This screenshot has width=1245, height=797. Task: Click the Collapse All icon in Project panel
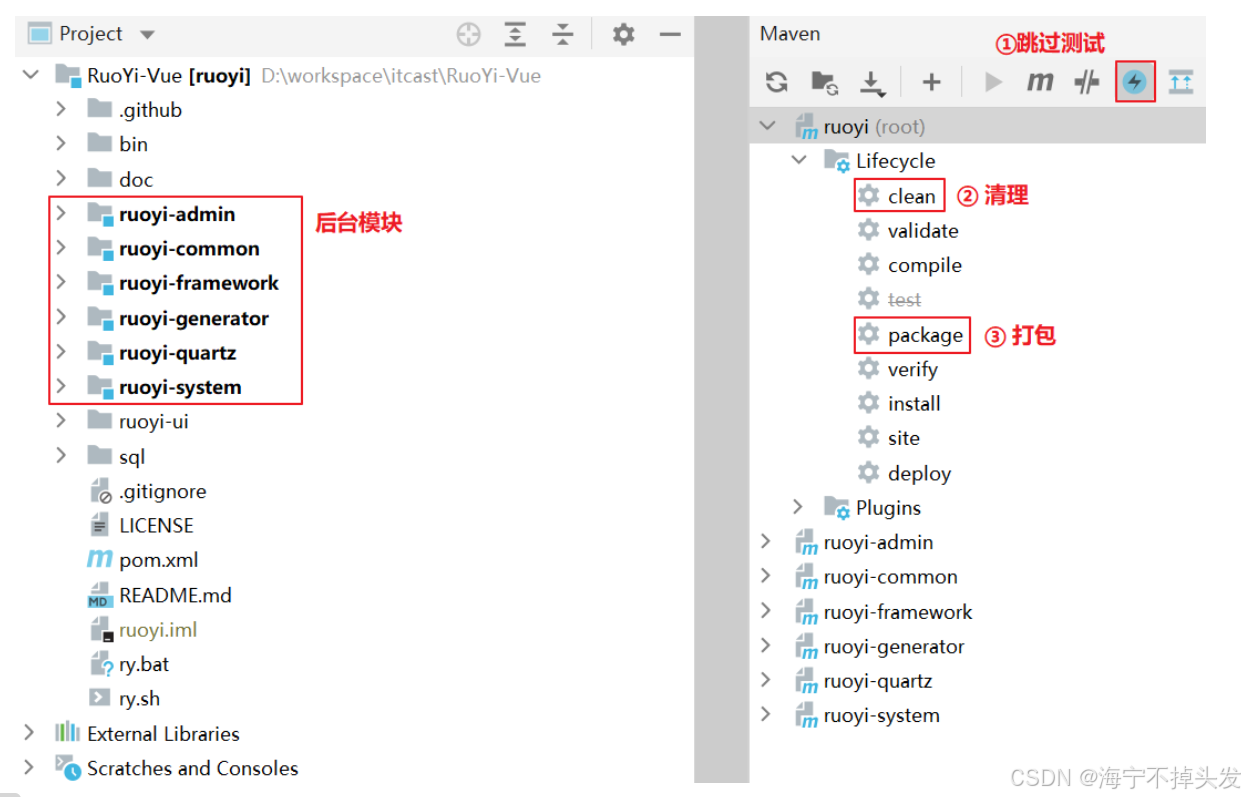click(x=563, y=35)
